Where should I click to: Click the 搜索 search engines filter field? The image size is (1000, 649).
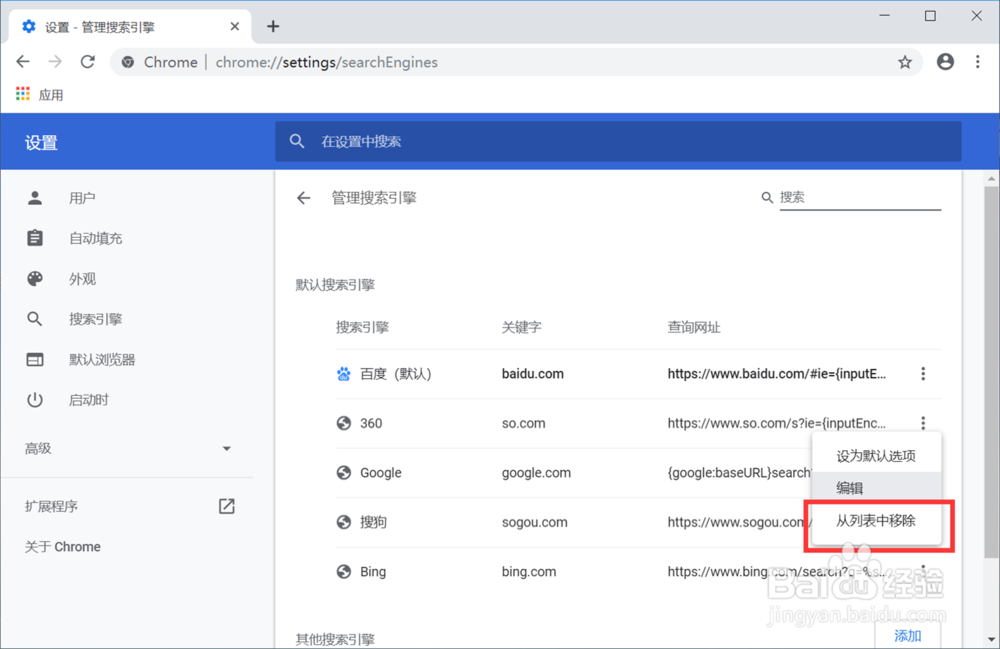tap(860, 198)
